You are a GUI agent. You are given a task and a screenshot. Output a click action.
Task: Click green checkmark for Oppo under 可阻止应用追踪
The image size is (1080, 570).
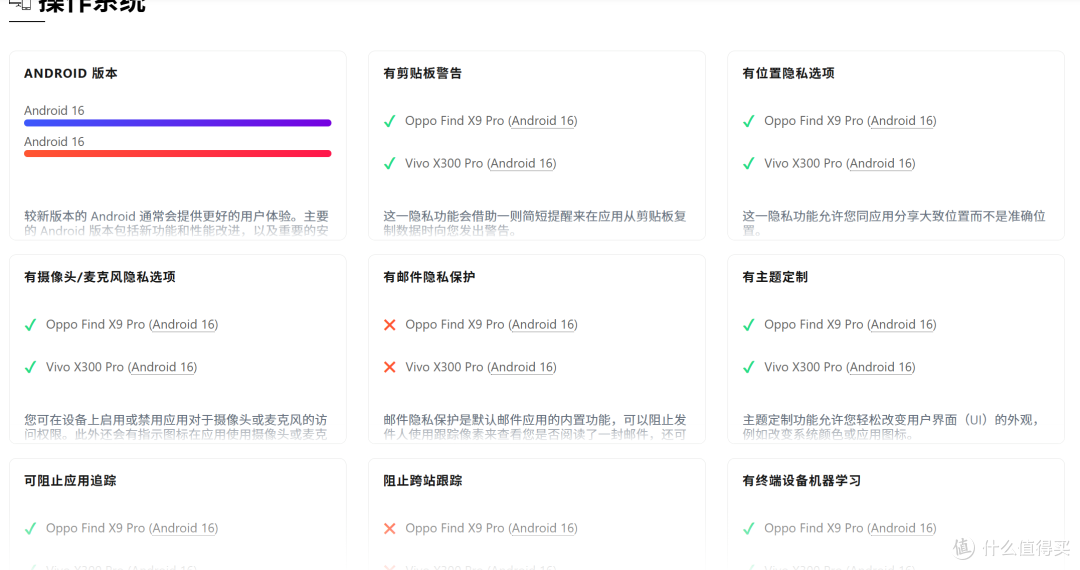pyautogui.click(x=31, y=528)
